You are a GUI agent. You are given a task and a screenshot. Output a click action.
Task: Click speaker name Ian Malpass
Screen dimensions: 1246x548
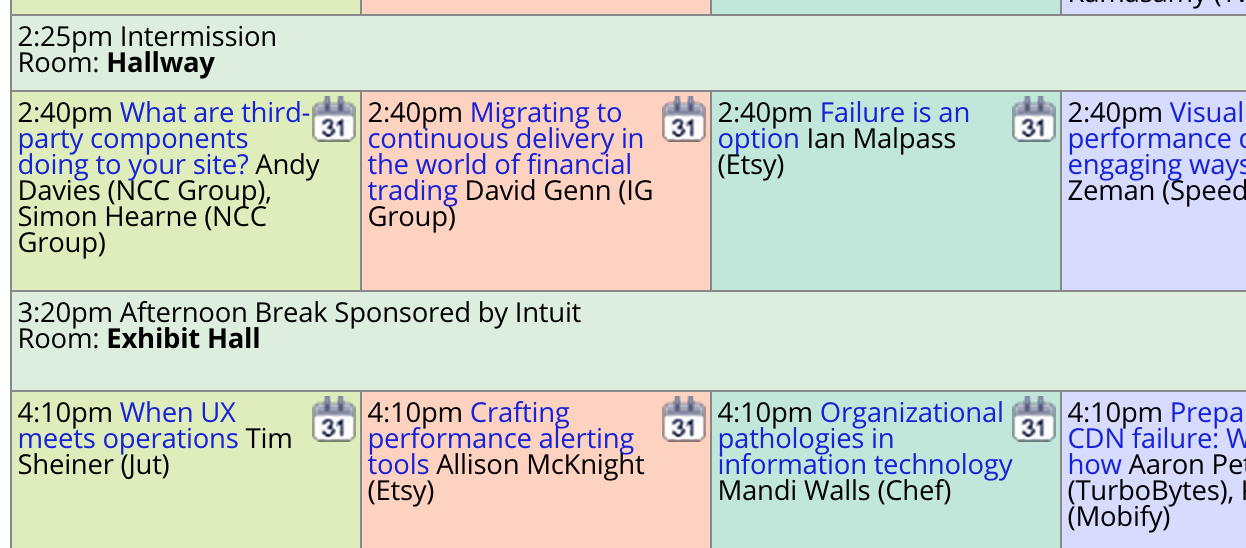coord(881,139)
